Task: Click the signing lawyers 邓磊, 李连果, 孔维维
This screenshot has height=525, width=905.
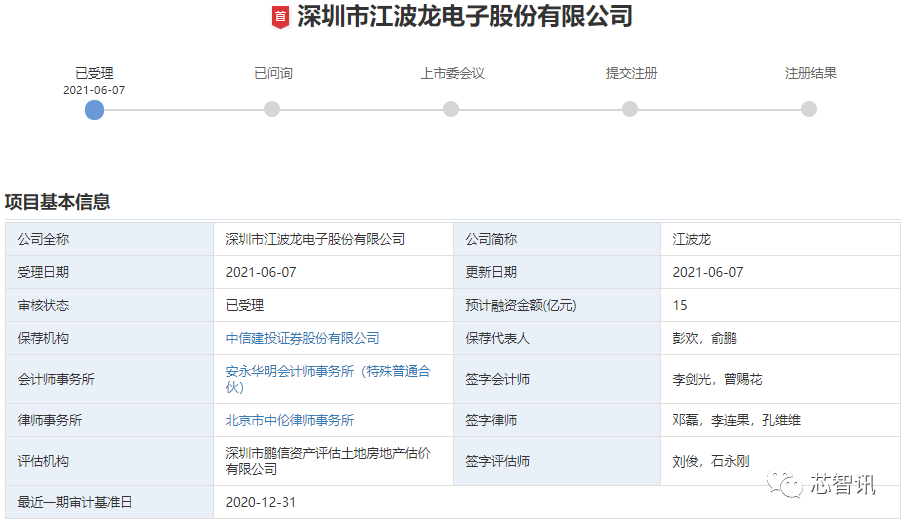Action: tap(736, 420)
